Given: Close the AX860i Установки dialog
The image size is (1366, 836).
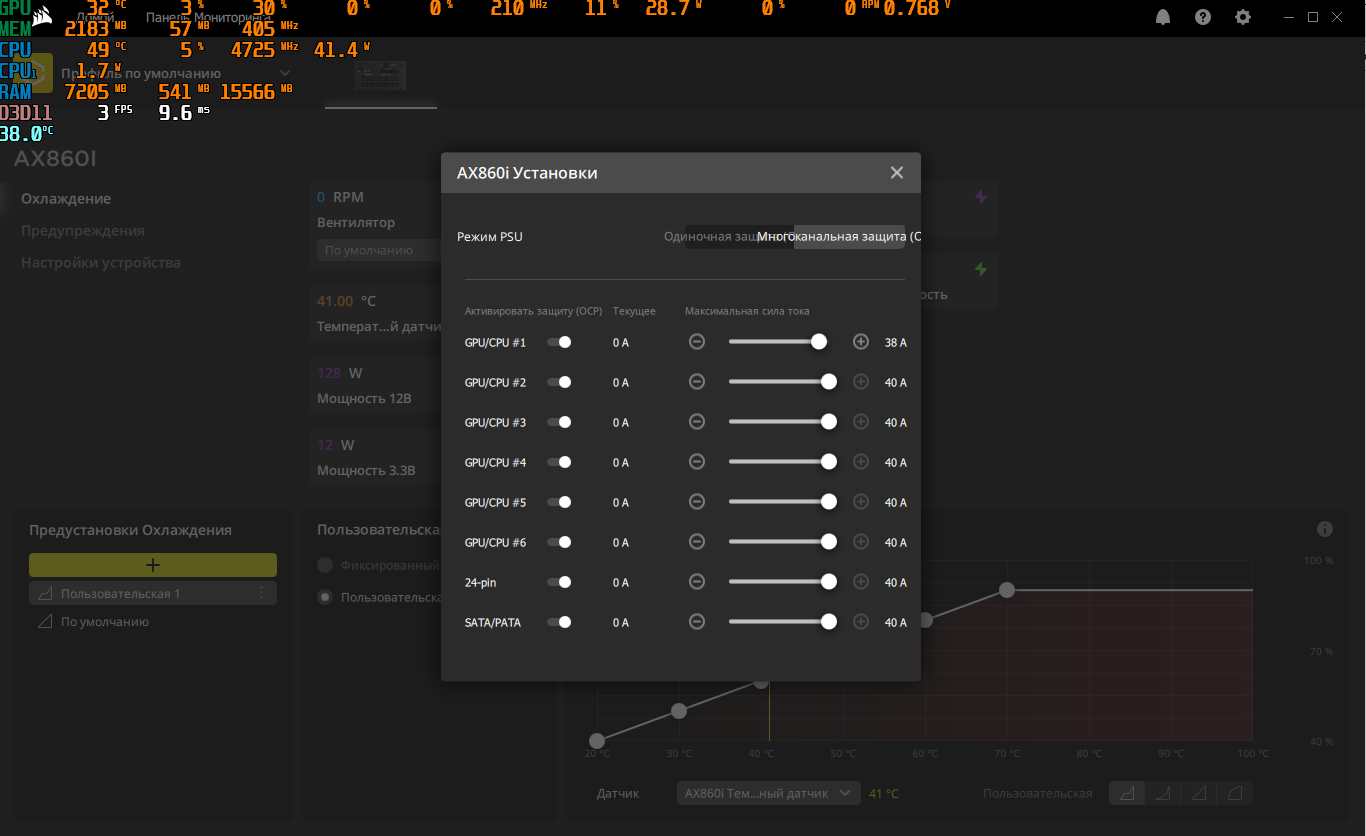Looking at the screenshot, I should click(x=897, y=173).
